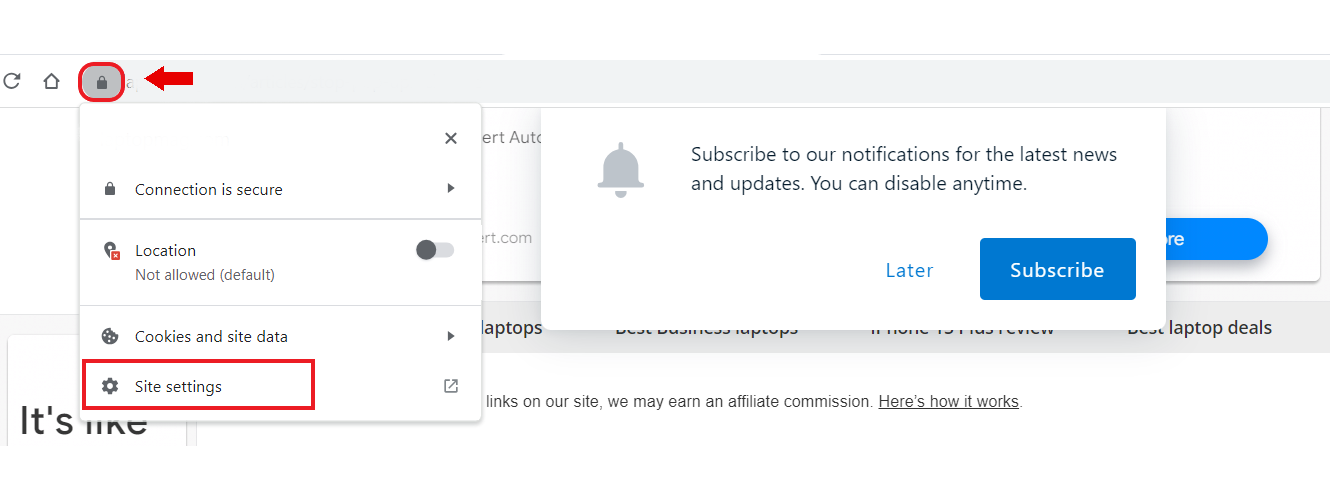1330x500 pixels.
Task: Open the Best laptop deals tab
Action: point(1199,328)
